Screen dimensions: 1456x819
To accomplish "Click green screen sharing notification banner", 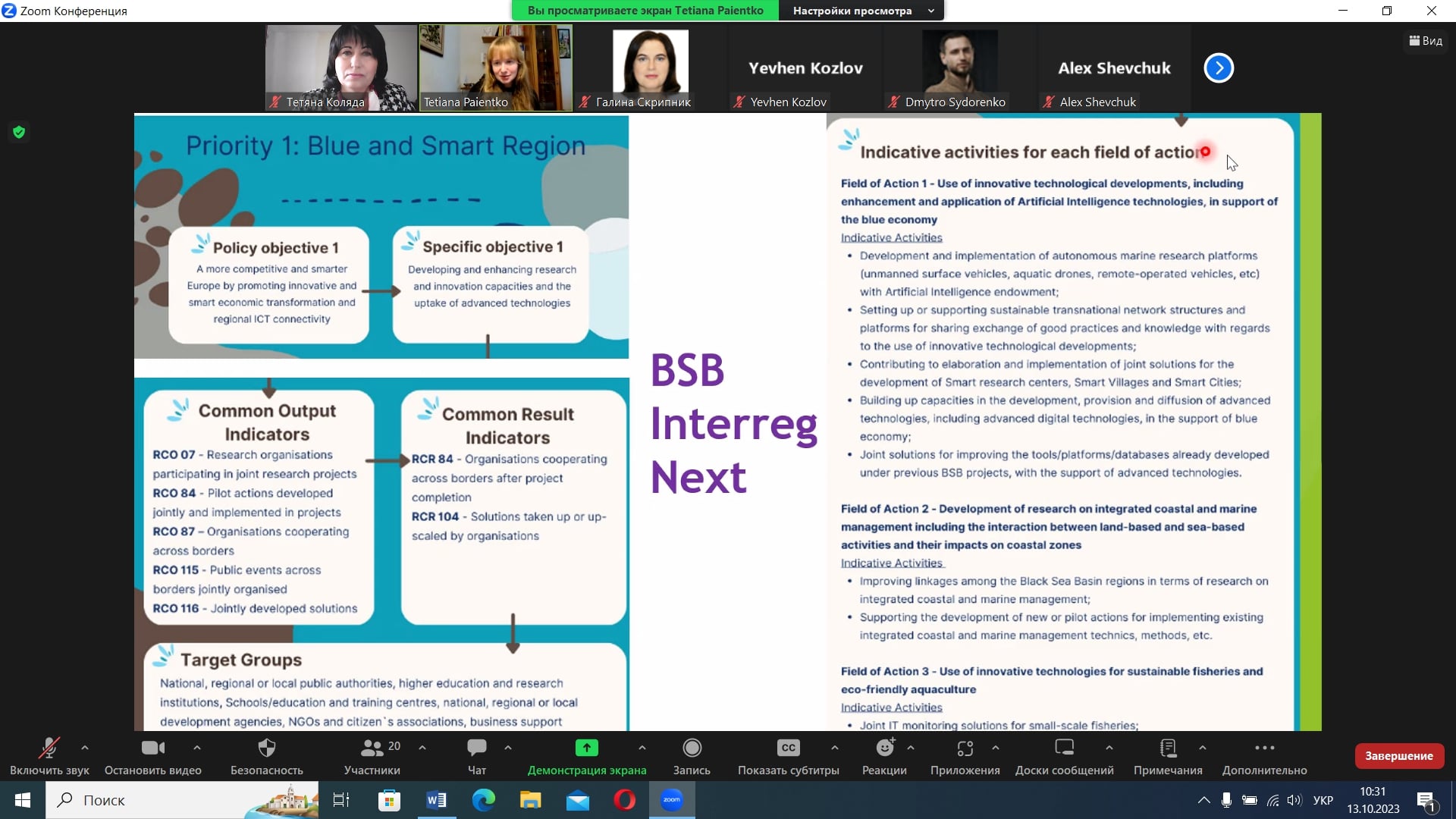I will [x=645, y=11].
